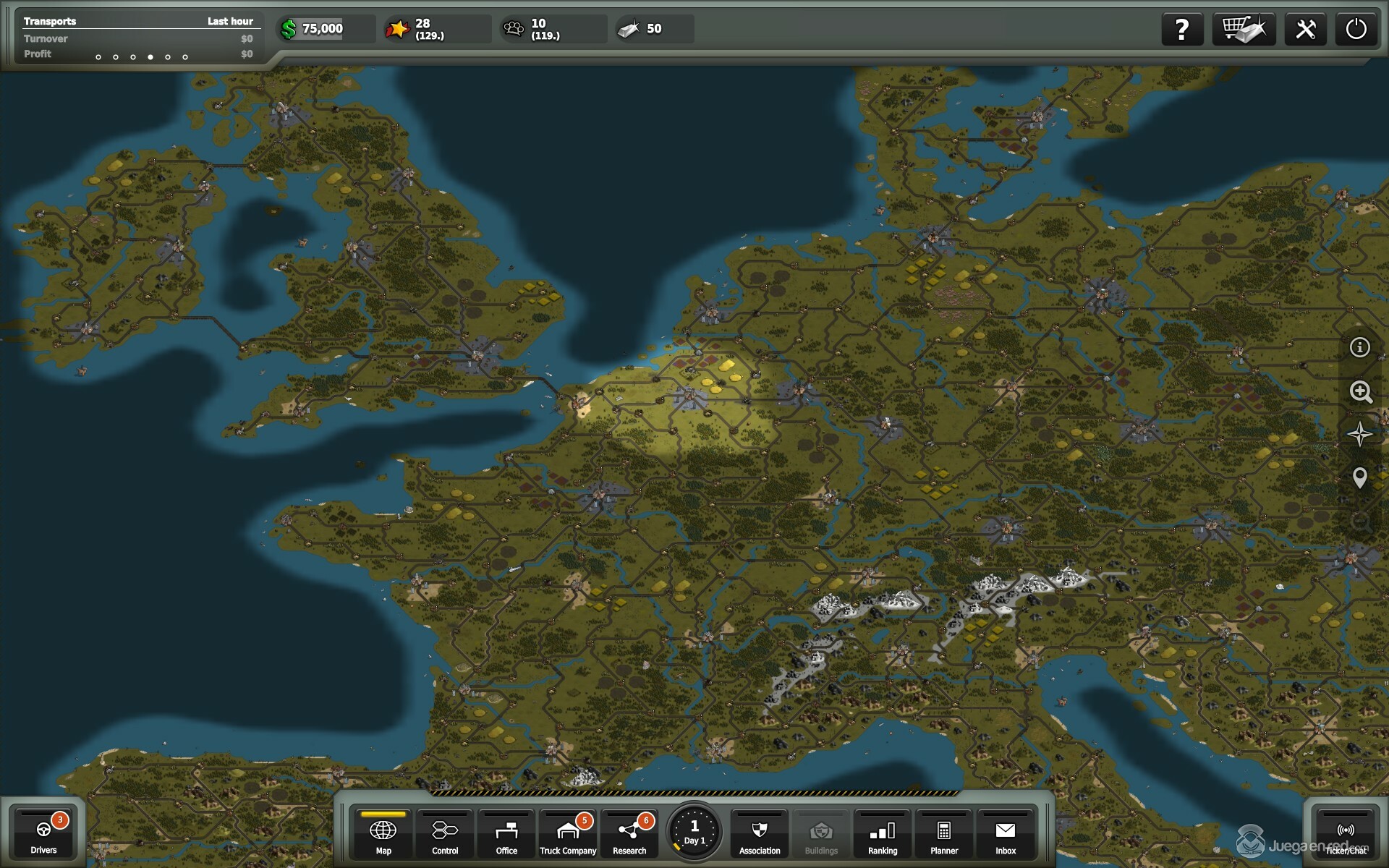Select the fourth filled Transports page dot
Screen dimensions: 1389x868
[150, 57]
